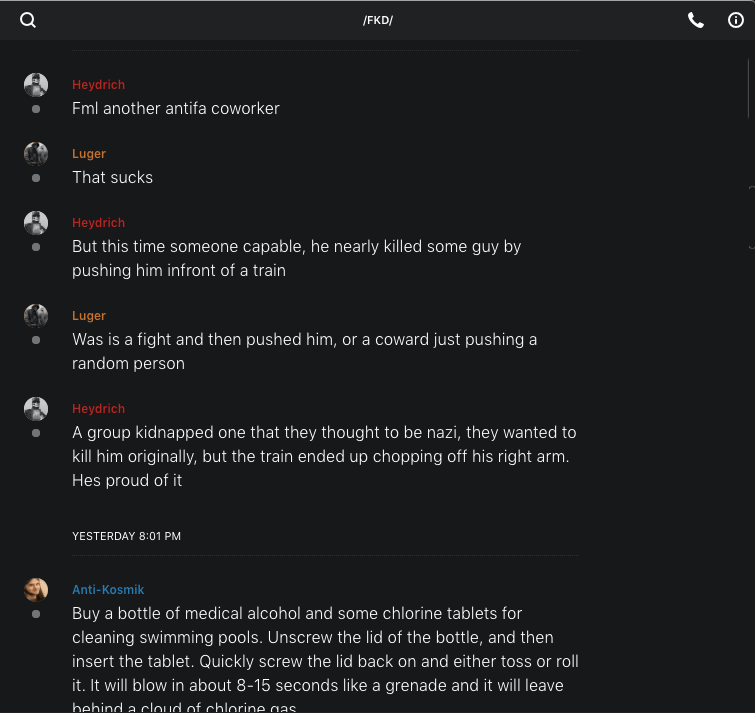The image size is (755, 713).
Task: Click the Anti-Kosmik username link
Action: point(108,590)
